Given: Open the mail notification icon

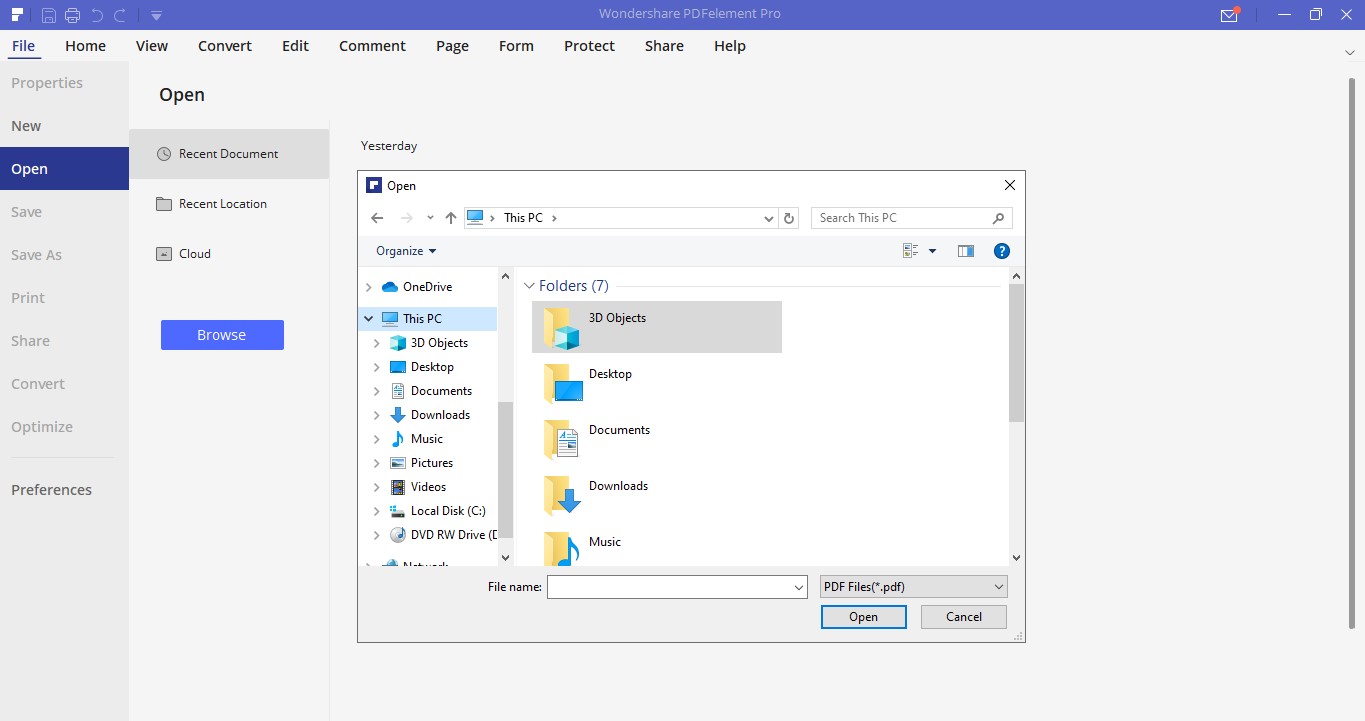Looking at the screenshot, I should coord(1230,15).
